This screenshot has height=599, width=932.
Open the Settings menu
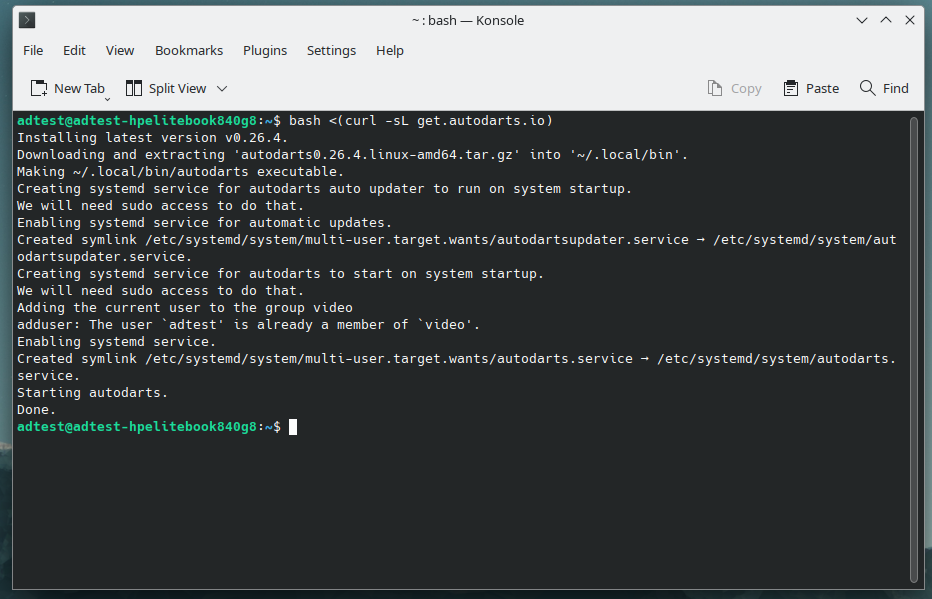coord(332,51)
